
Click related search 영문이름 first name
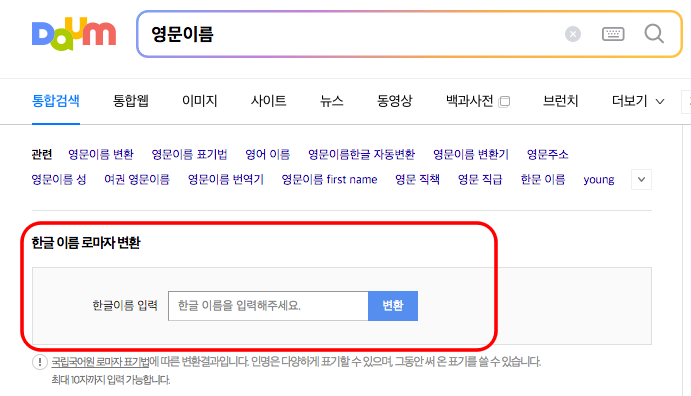[329, 179]
